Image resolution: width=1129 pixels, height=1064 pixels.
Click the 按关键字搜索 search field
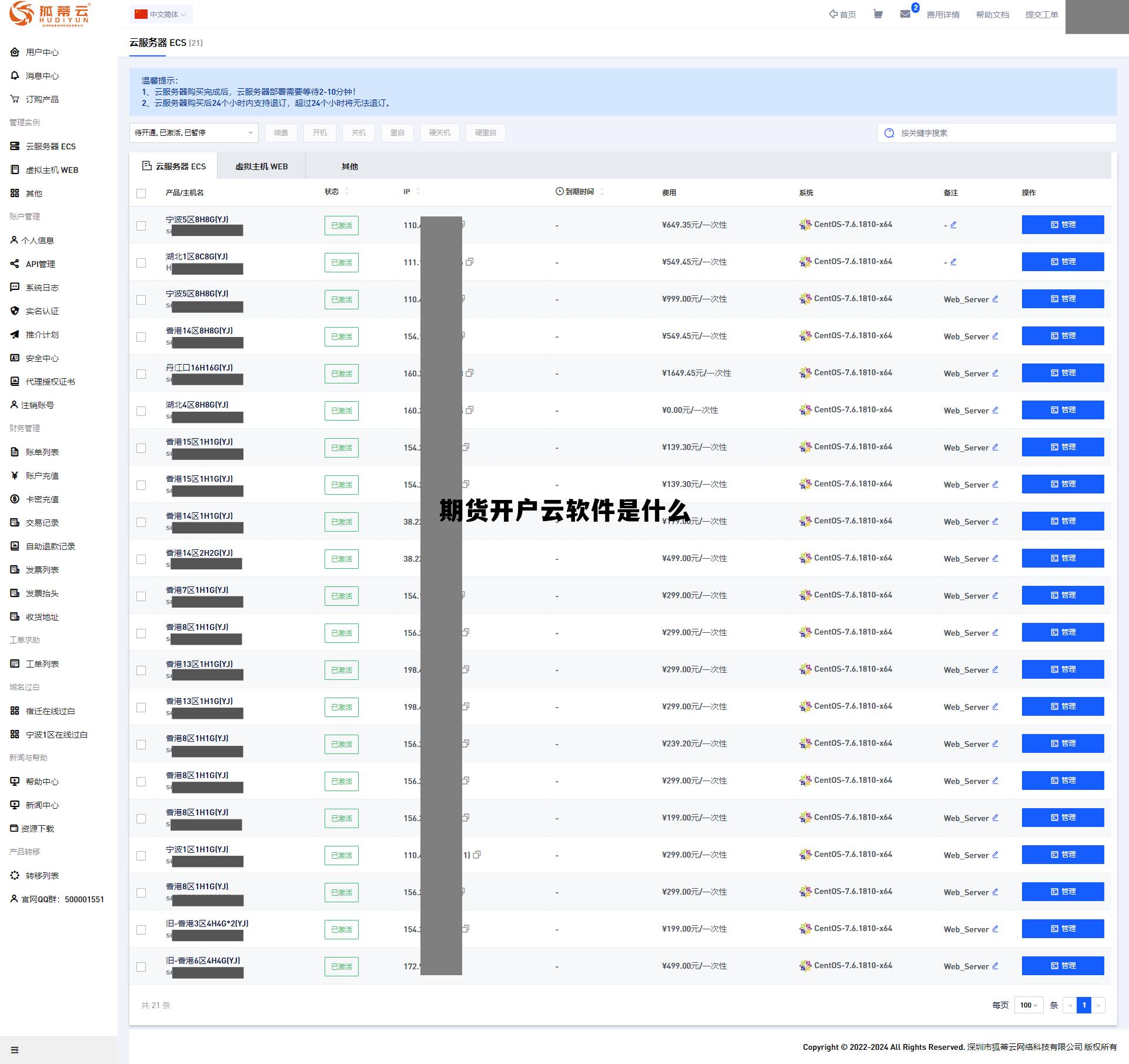click(x=1000, y=133)
